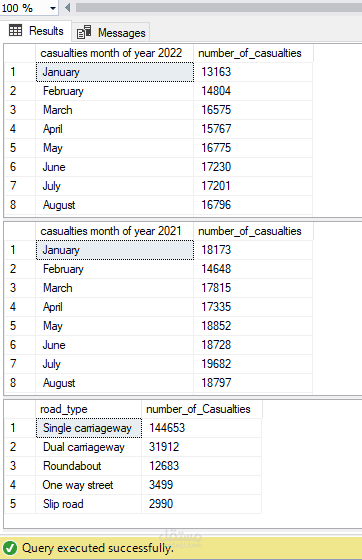This screenshot has height=560, width=362.
Task: Click the road_type column header
Action: (x=88, y=409)
